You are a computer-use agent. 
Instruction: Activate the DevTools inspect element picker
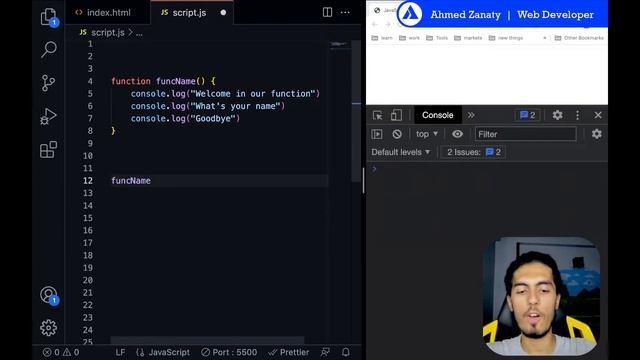pyautogui.click(x=378, y=115)
